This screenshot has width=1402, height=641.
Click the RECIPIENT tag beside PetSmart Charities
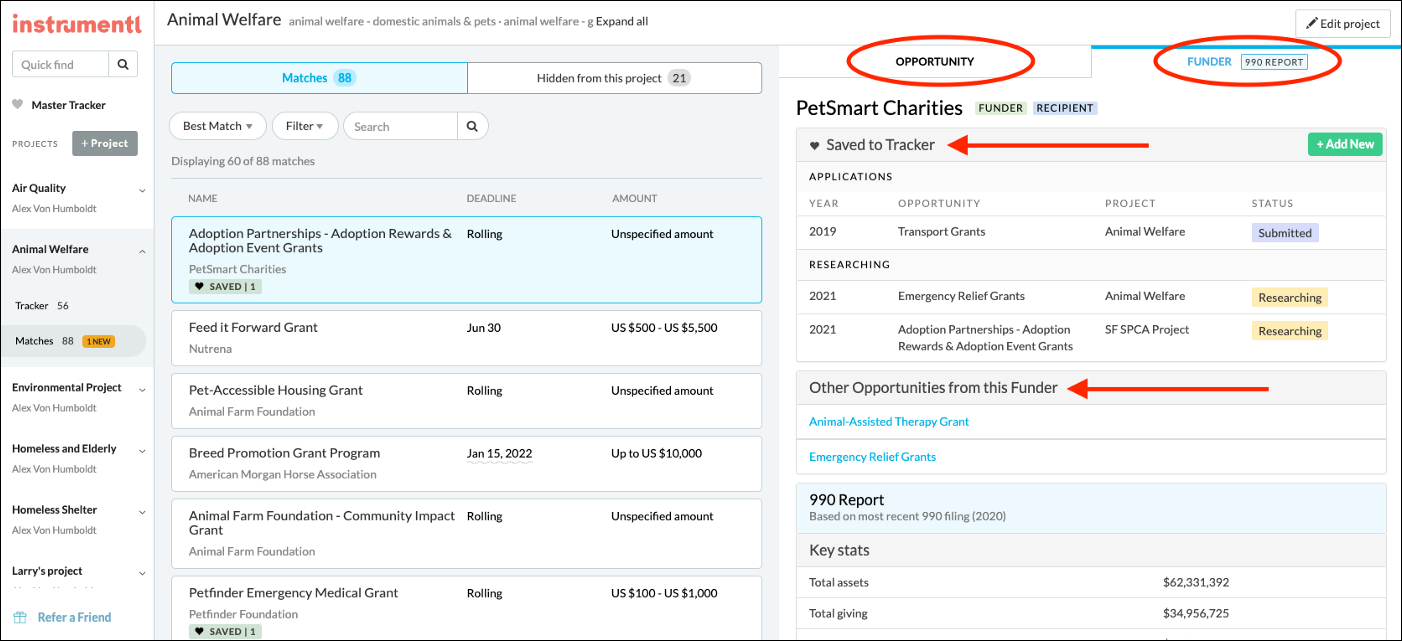click(x=1065, y=108)
